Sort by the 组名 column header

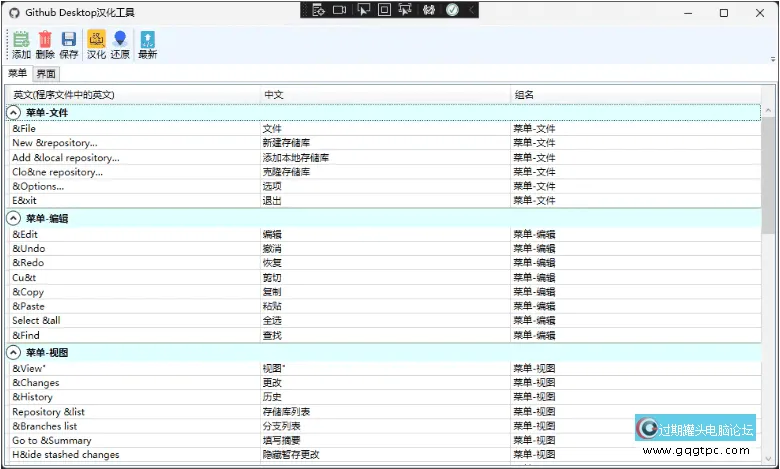(636, 94)
